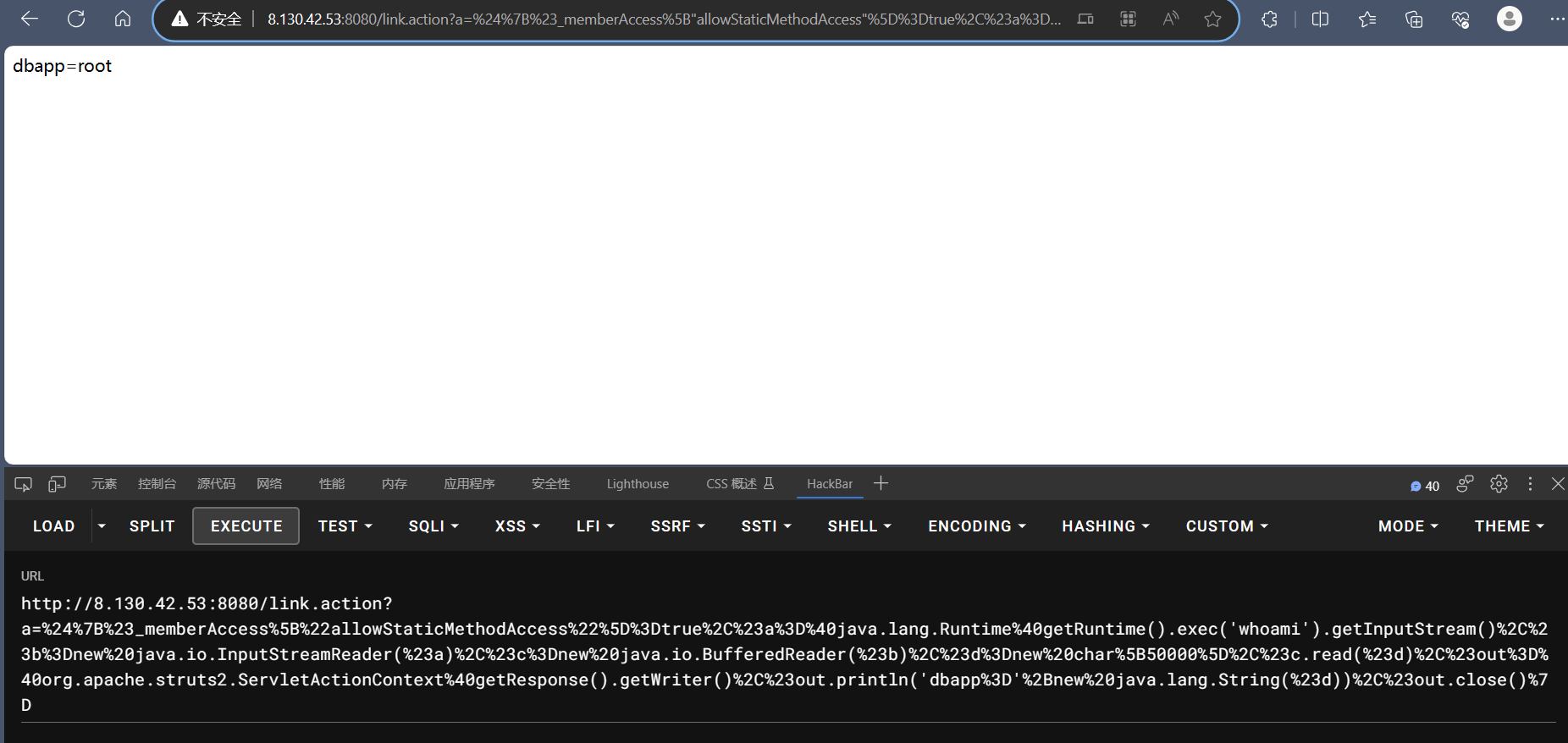This screenshot has width=1568, height=743.
Task: Open the MODE dropdown menu
Action: coord(1408,526)
